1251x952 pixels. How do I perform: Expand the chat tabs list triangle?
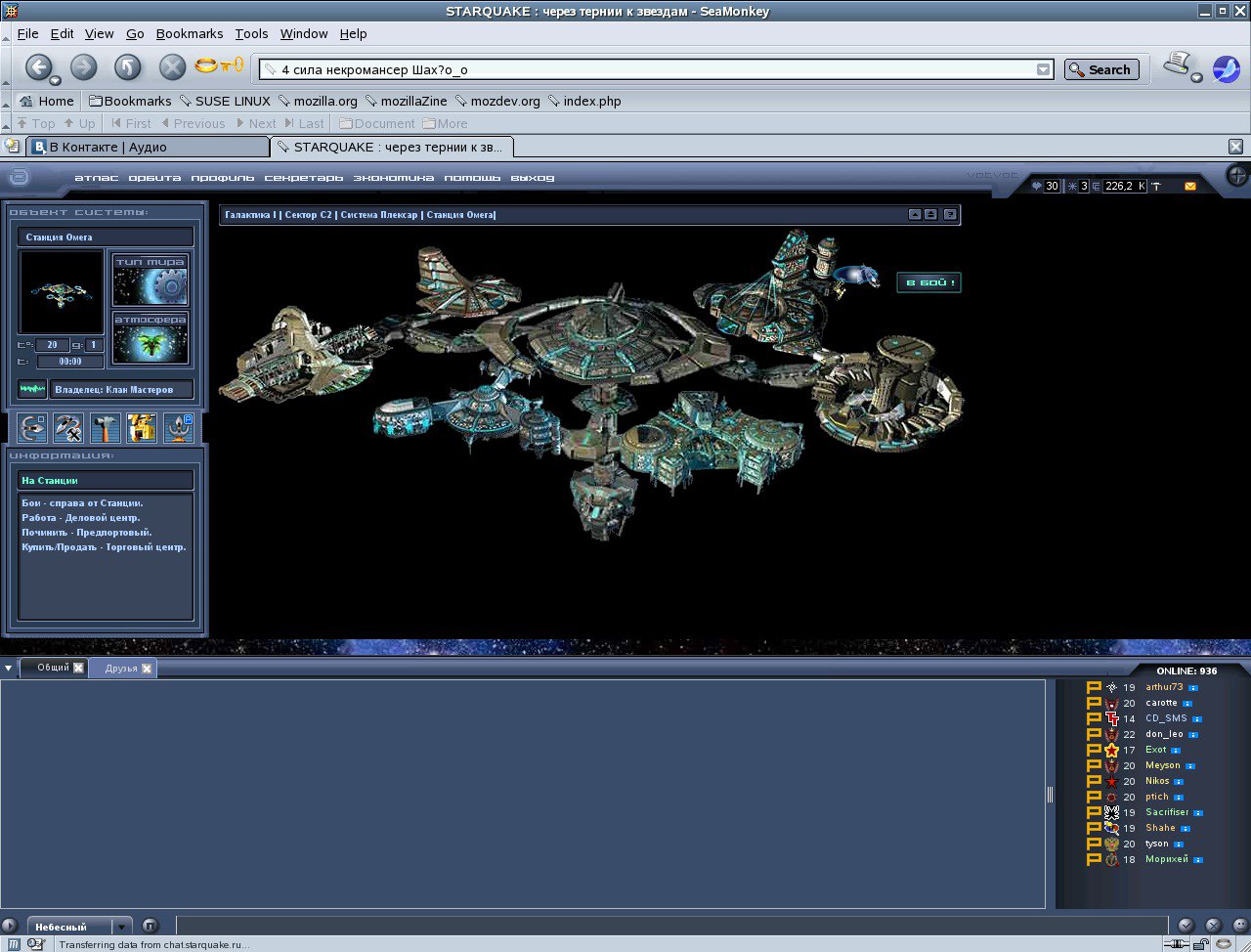[x=9, y=669]
